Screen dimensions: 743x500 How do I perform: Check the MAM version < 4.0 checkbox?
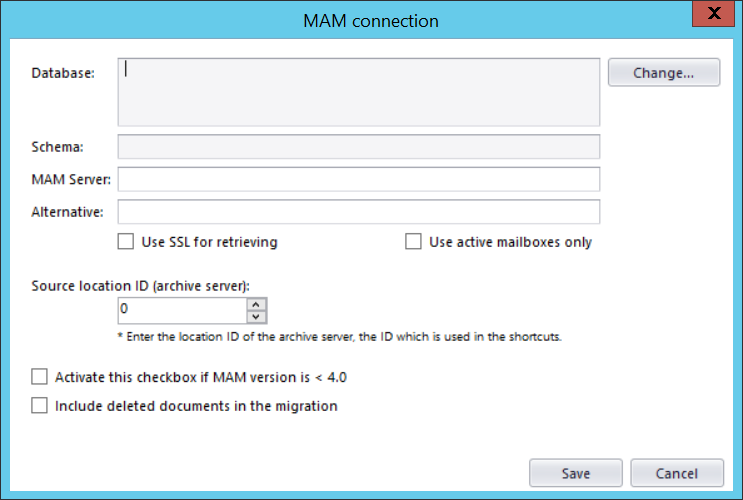[40, 377]
